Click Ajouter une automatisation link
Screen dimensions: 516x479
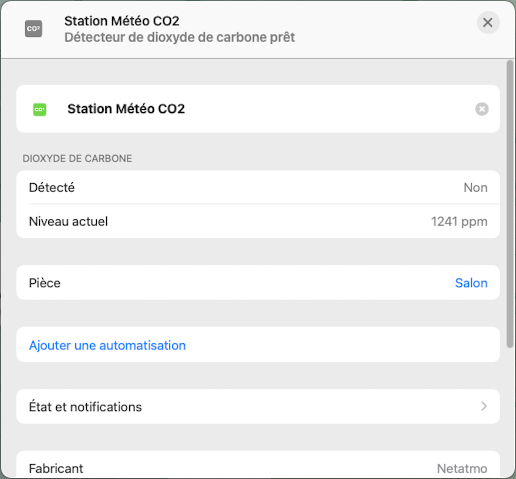pyautogui.click(x=107, y=345)
